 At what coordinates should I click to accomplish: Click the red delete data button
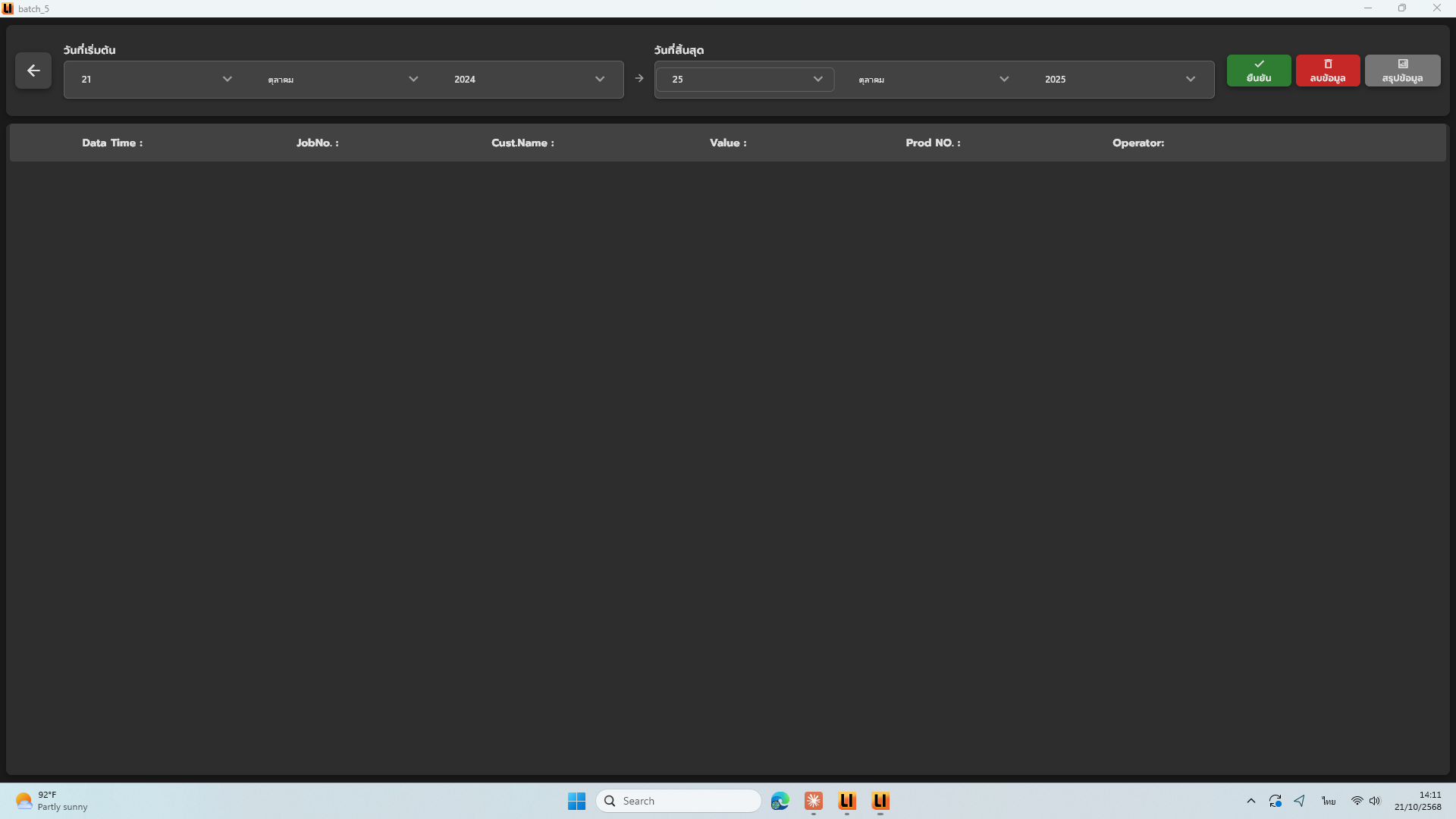[x=1327, y=71]
